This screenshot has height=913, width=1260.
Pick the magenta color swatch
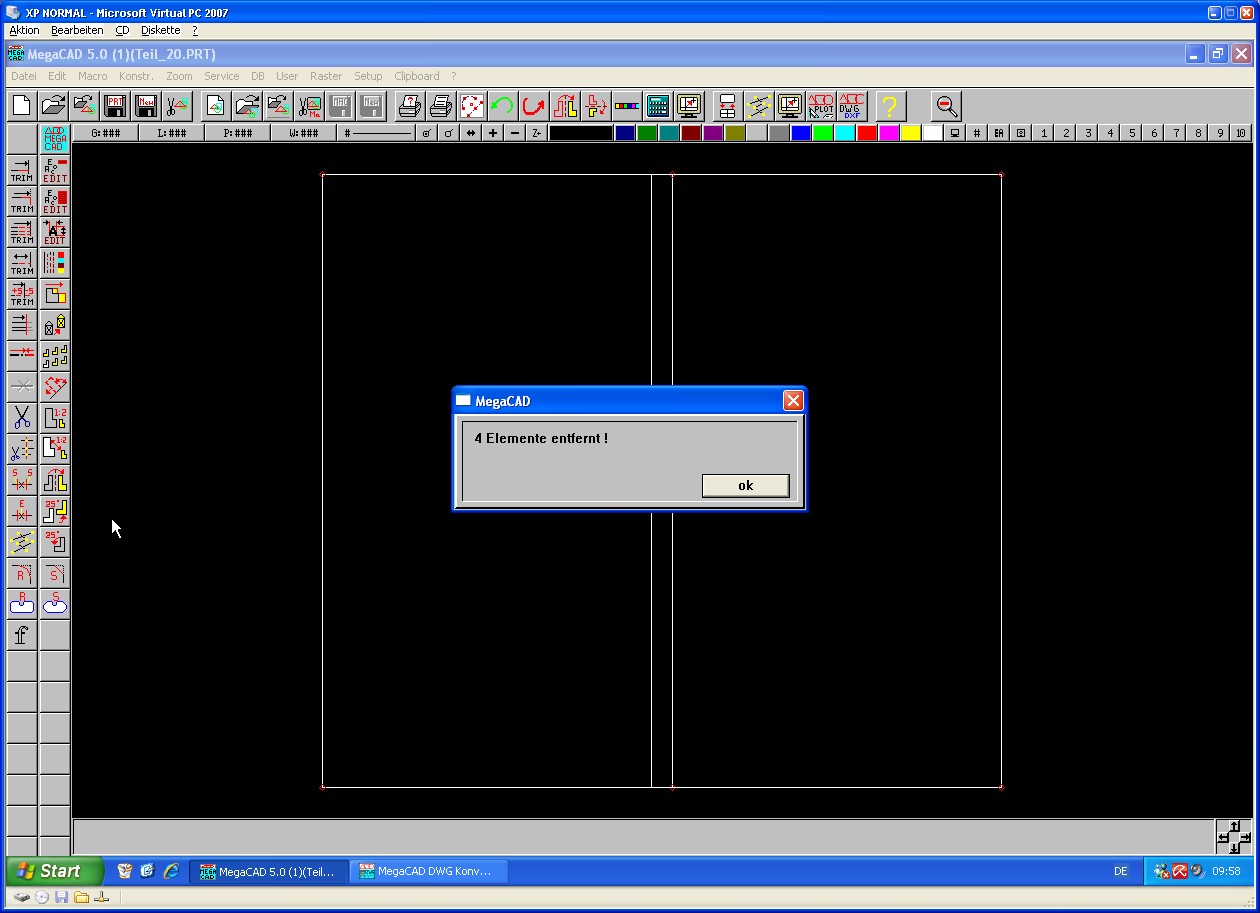click(x=889, y=133)
